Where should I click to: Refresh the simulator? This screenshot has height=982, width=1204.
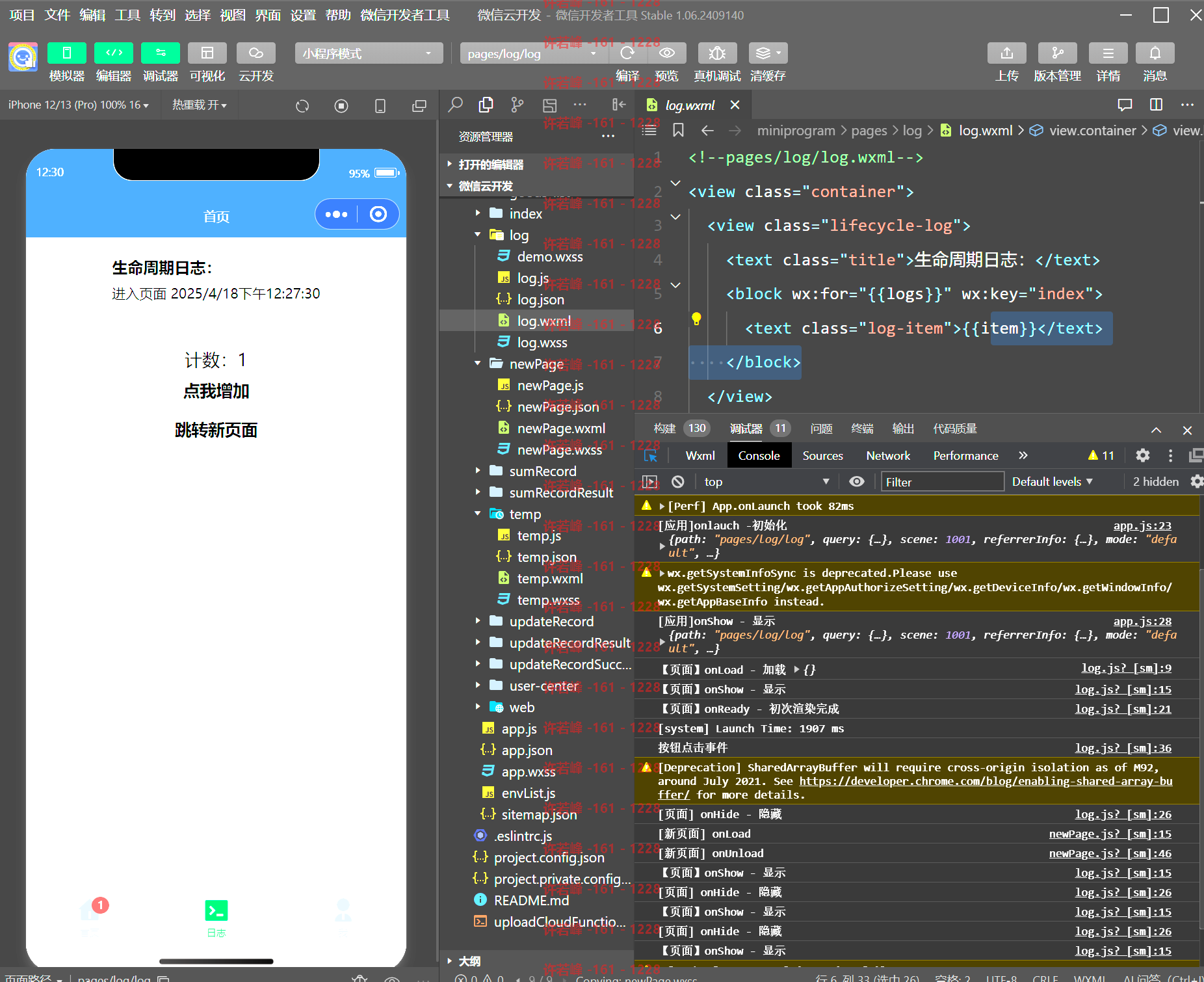point(302,105)
